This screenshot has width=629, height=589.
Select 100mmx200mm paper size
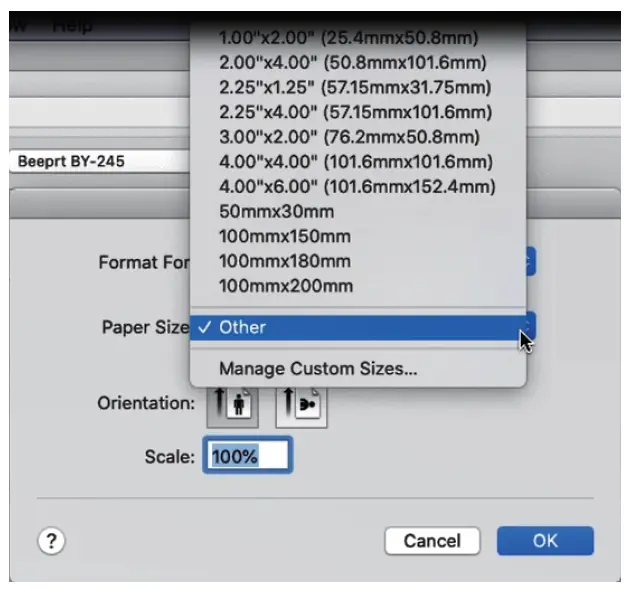286,286
